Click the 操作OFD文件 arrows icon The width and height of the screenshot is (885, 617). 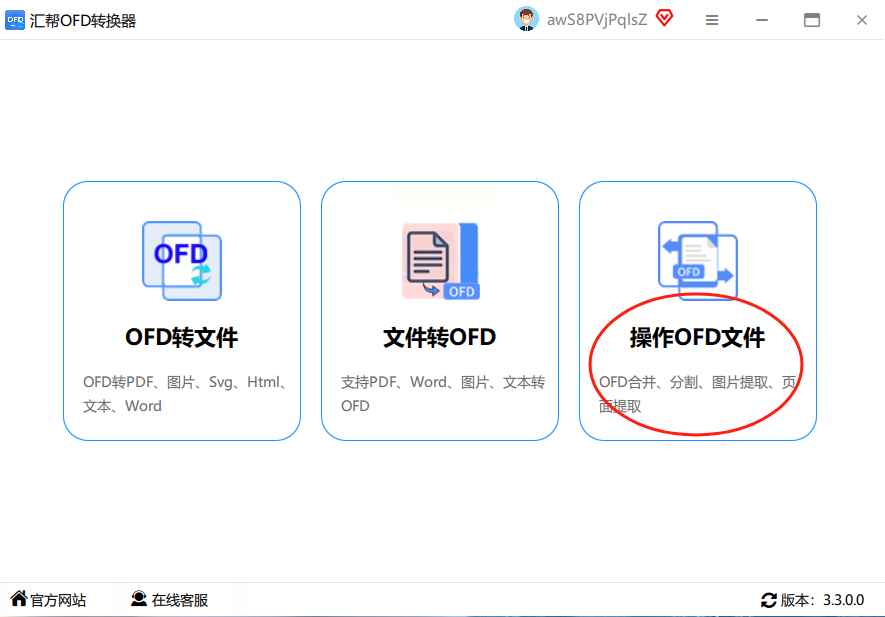click(x=698, y=261)
